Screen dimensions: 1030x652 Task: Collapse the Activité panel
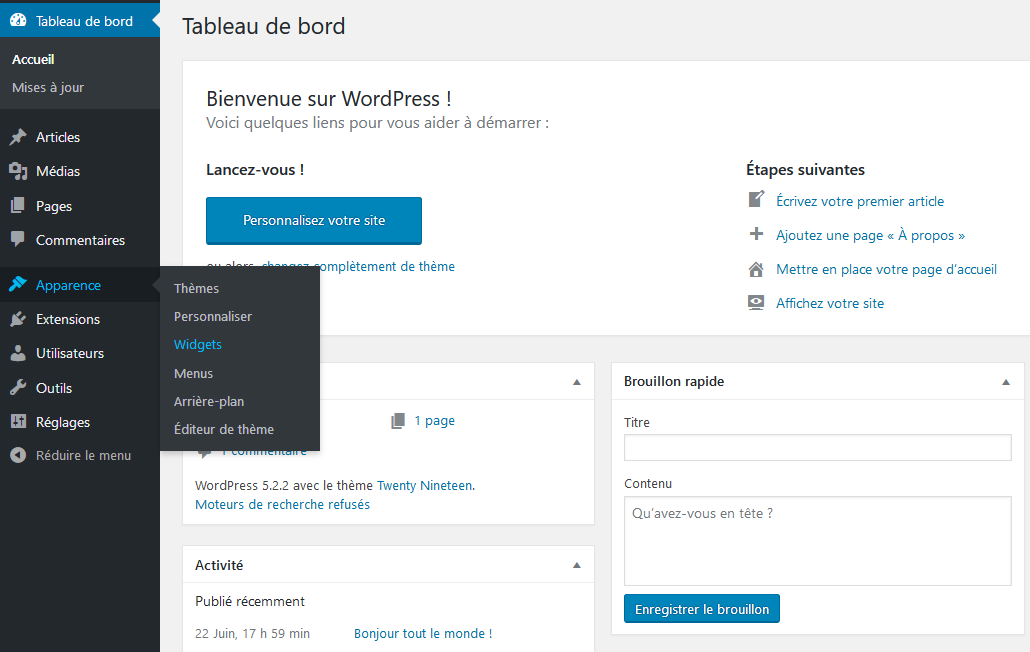point(577,565)
